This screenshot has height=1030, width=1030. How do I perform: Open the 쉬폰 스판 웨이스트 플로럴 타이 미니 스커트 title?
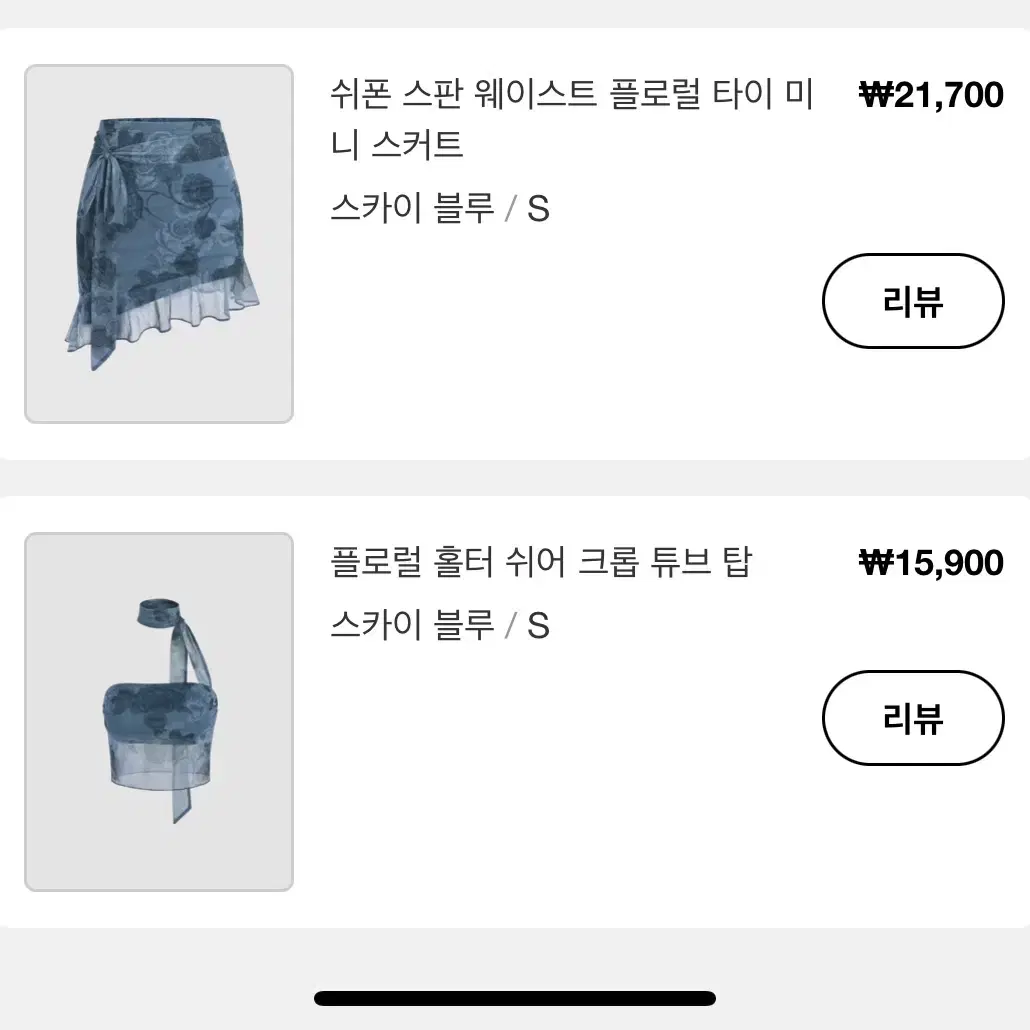tap(571, 119)
